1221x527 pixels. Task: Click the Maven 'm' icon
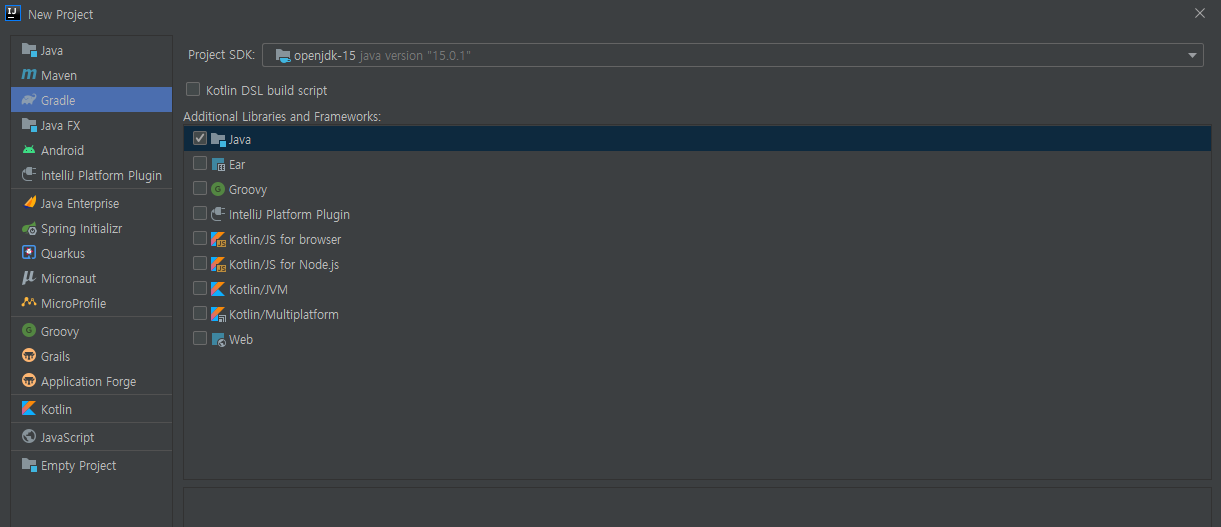[x=29, y=75]
